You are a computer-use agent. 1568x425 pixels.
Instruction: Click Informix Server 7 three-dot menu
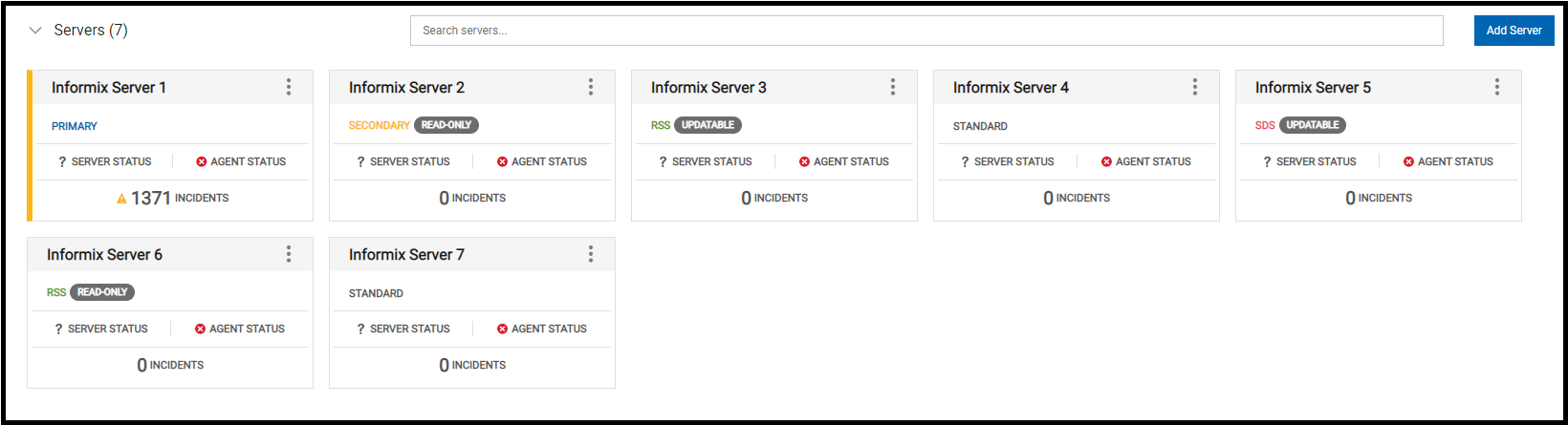(591, 254)
